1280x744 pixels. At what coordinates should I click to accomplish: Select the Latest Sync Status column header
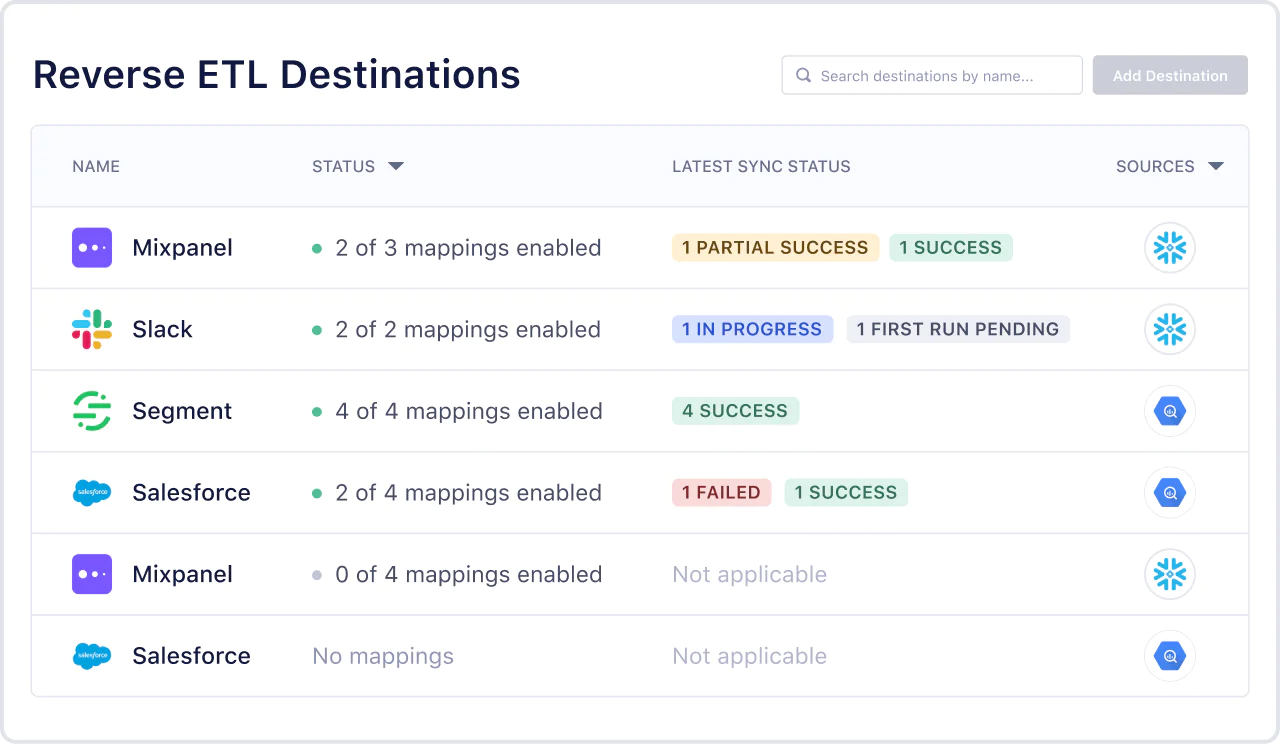pyautogui.click(x=761, y=166)
